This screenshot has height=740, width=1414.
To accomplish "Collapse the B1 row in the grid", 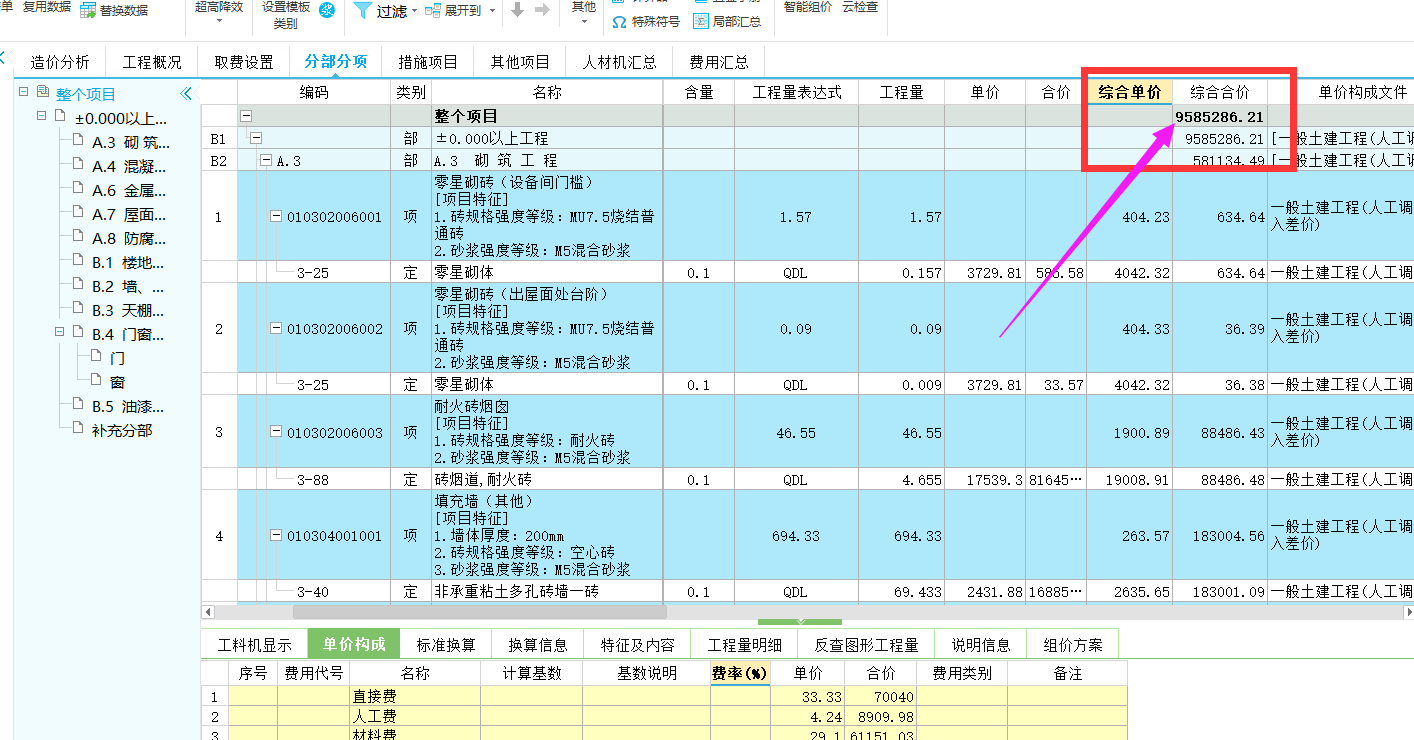I will (x=256, y=138).
